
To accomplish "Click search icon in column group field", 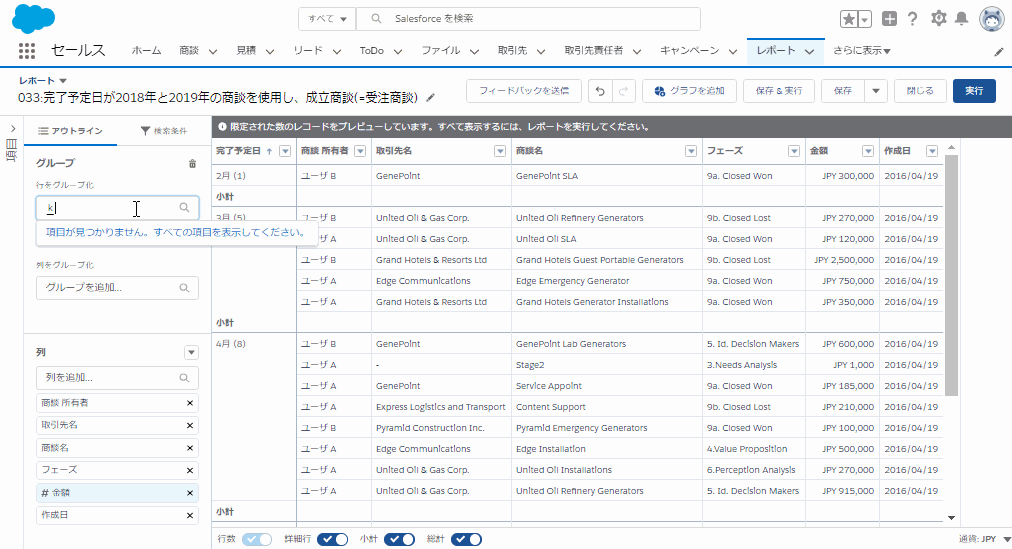I will [185, 288].
